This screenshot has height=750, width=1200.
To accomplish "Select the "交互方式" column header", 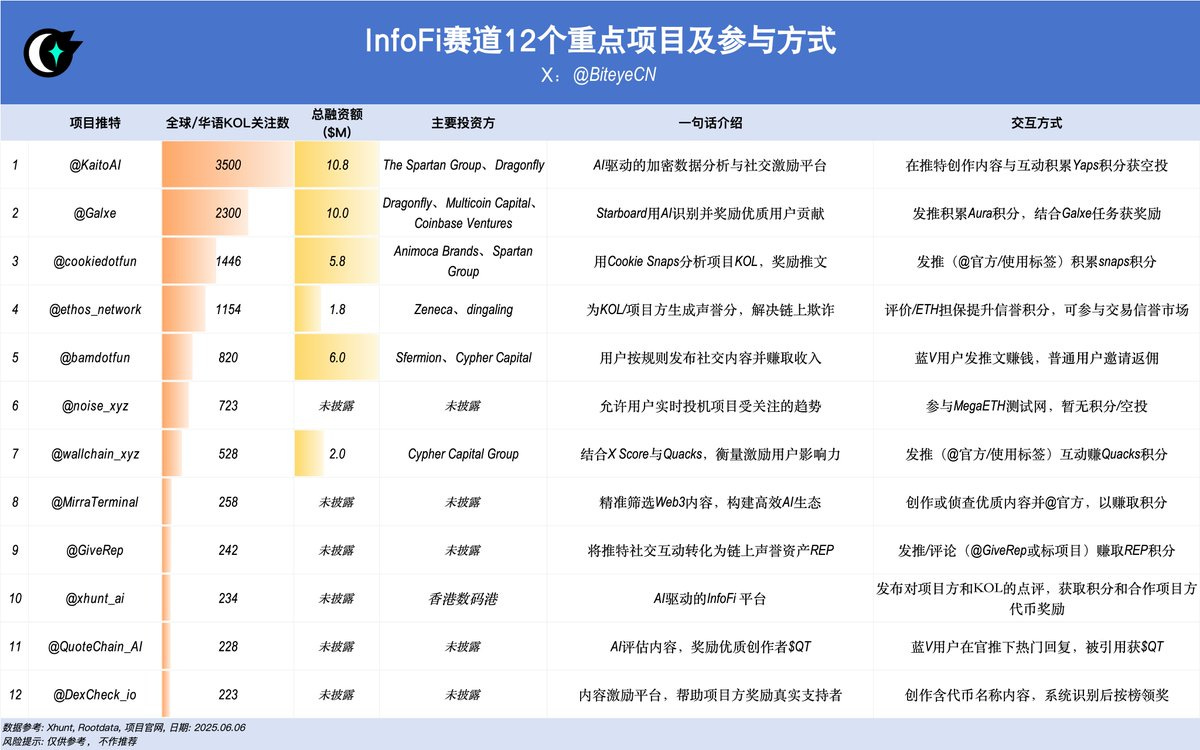I will click(x=1036, y=123).
